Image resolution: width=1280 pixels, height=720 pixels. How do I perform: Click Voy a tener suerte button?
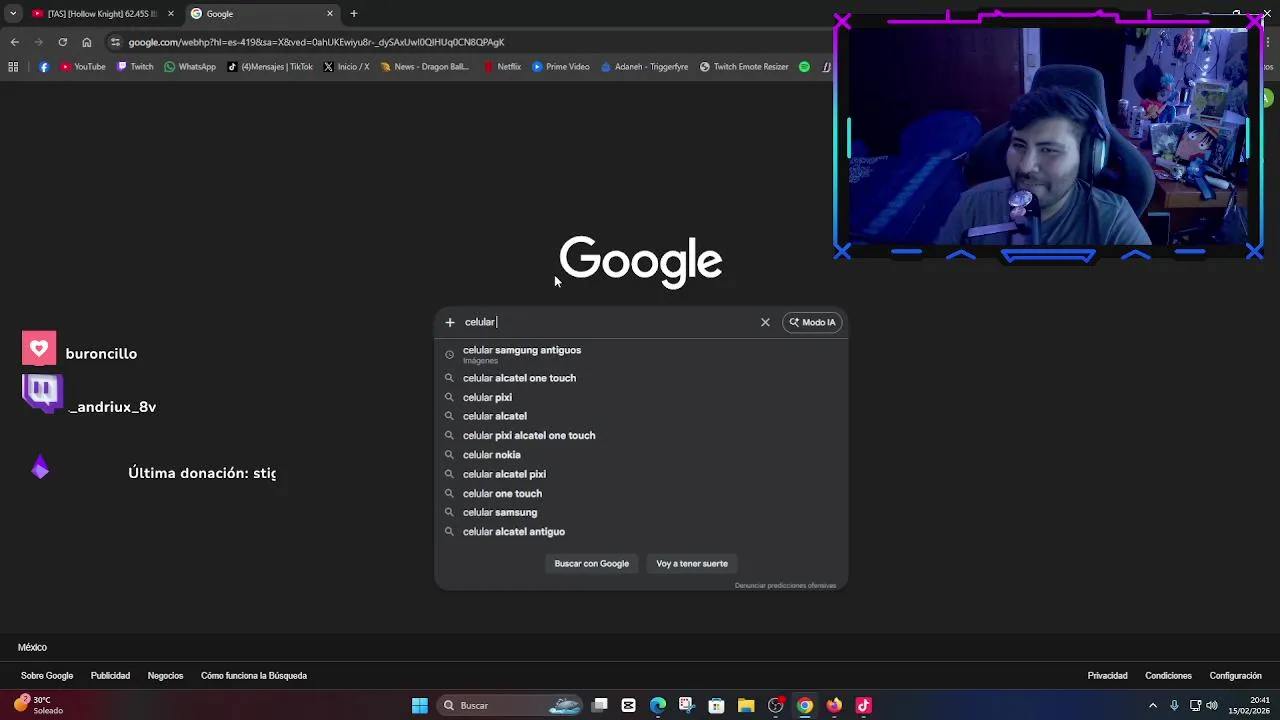coord(692,564)
